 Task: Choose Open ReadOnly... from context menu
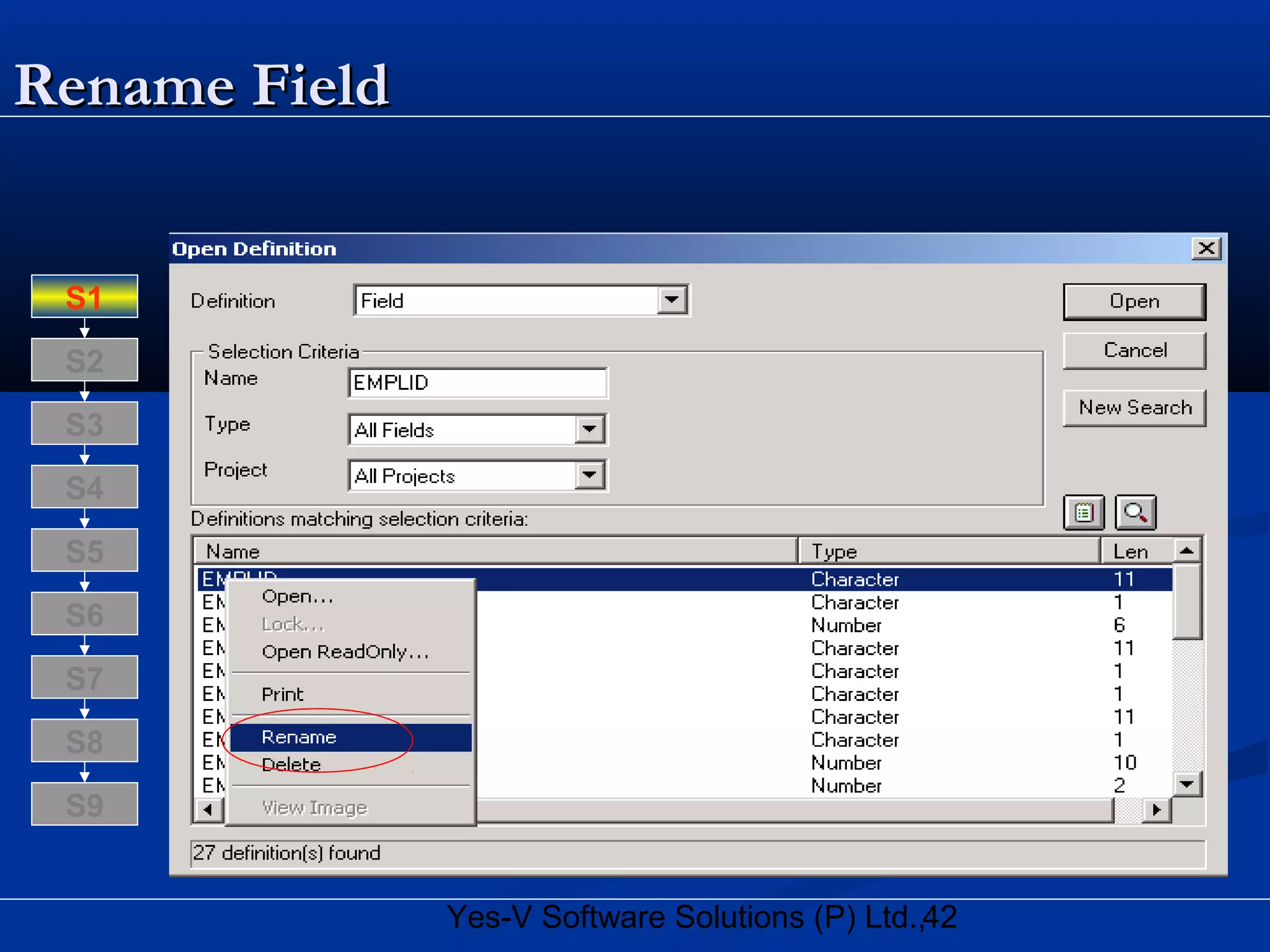coord(350,652)
